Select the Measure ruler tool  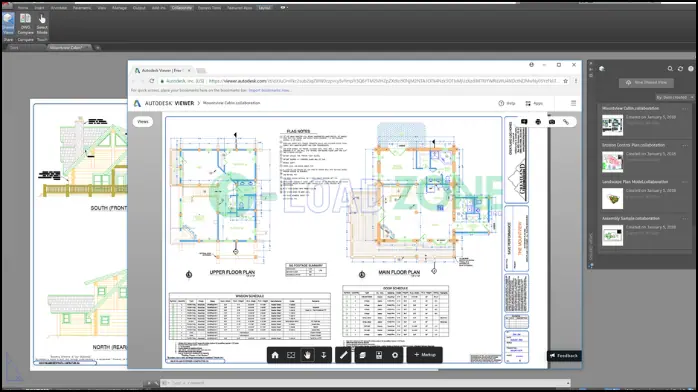343,355
